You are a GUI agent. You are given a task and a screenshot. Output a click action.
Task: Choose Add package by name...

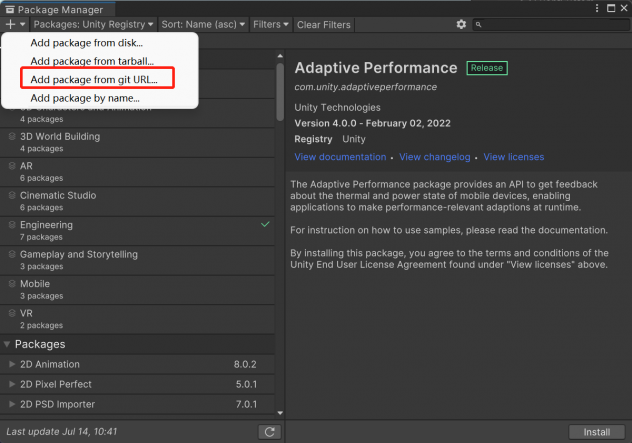pyautogui.click(x=85, y=98)
